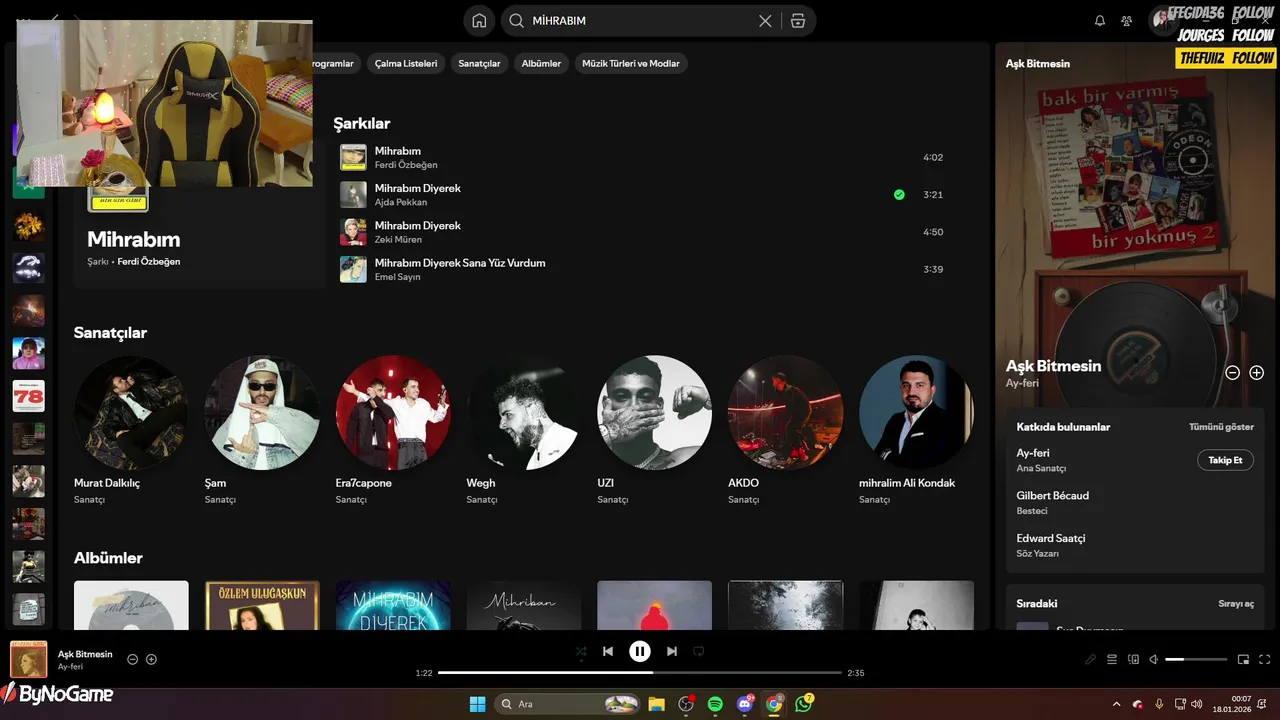Open mihralim Ali Kondak artist card
The image size is (1280, 720).
(916, 428)
